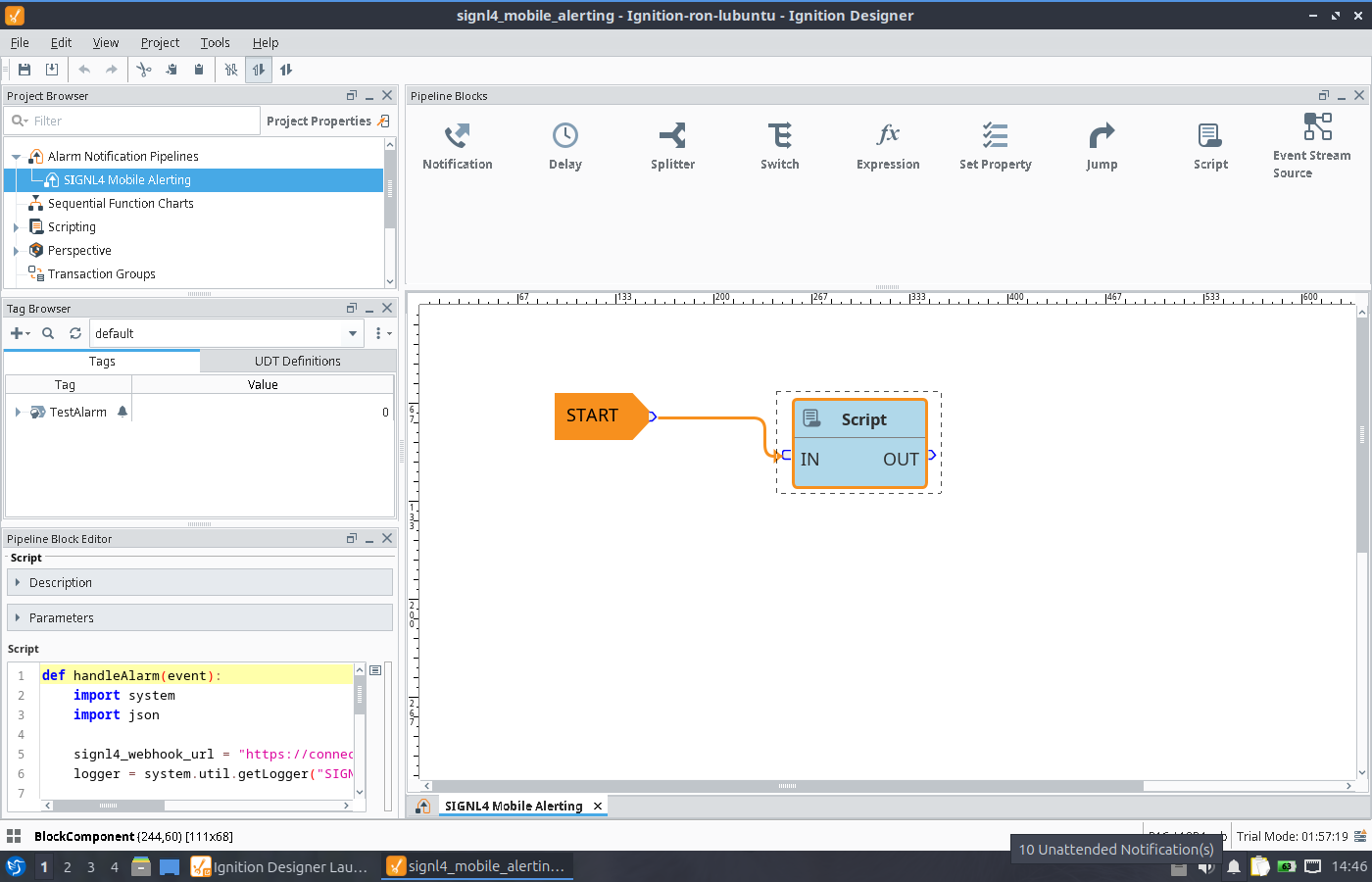Select the Switch pipeline block
This screenshot has width=1372, height=882.
click(780, 147)
